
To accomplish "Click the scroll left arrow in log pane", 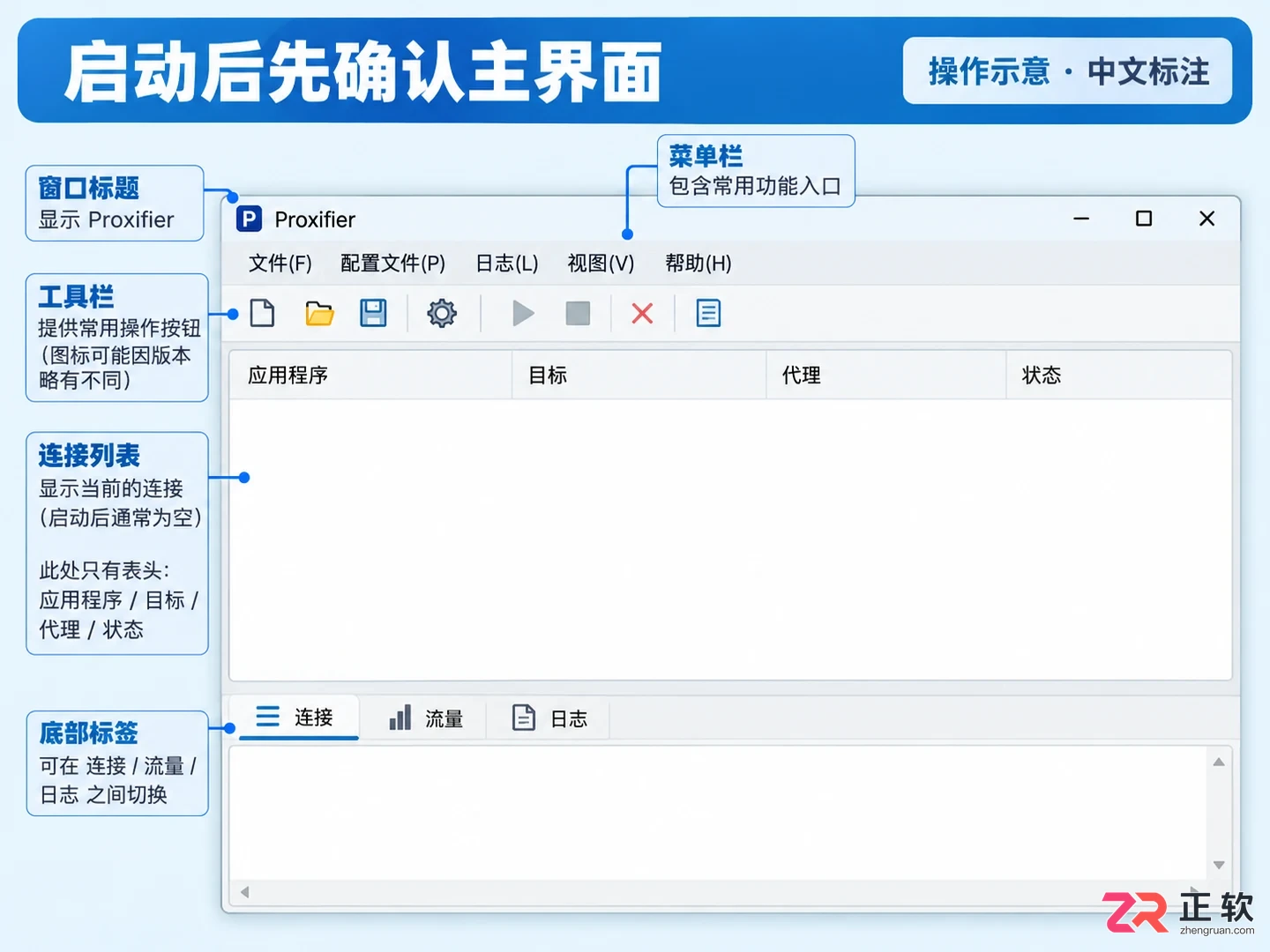I will (x=245, y=892).
